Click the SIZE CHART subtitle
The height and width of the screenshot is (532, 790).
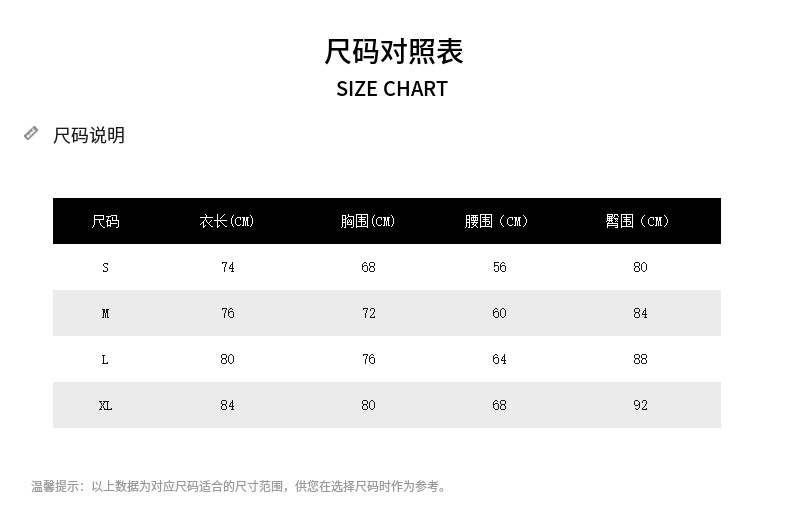coord(392,89)
